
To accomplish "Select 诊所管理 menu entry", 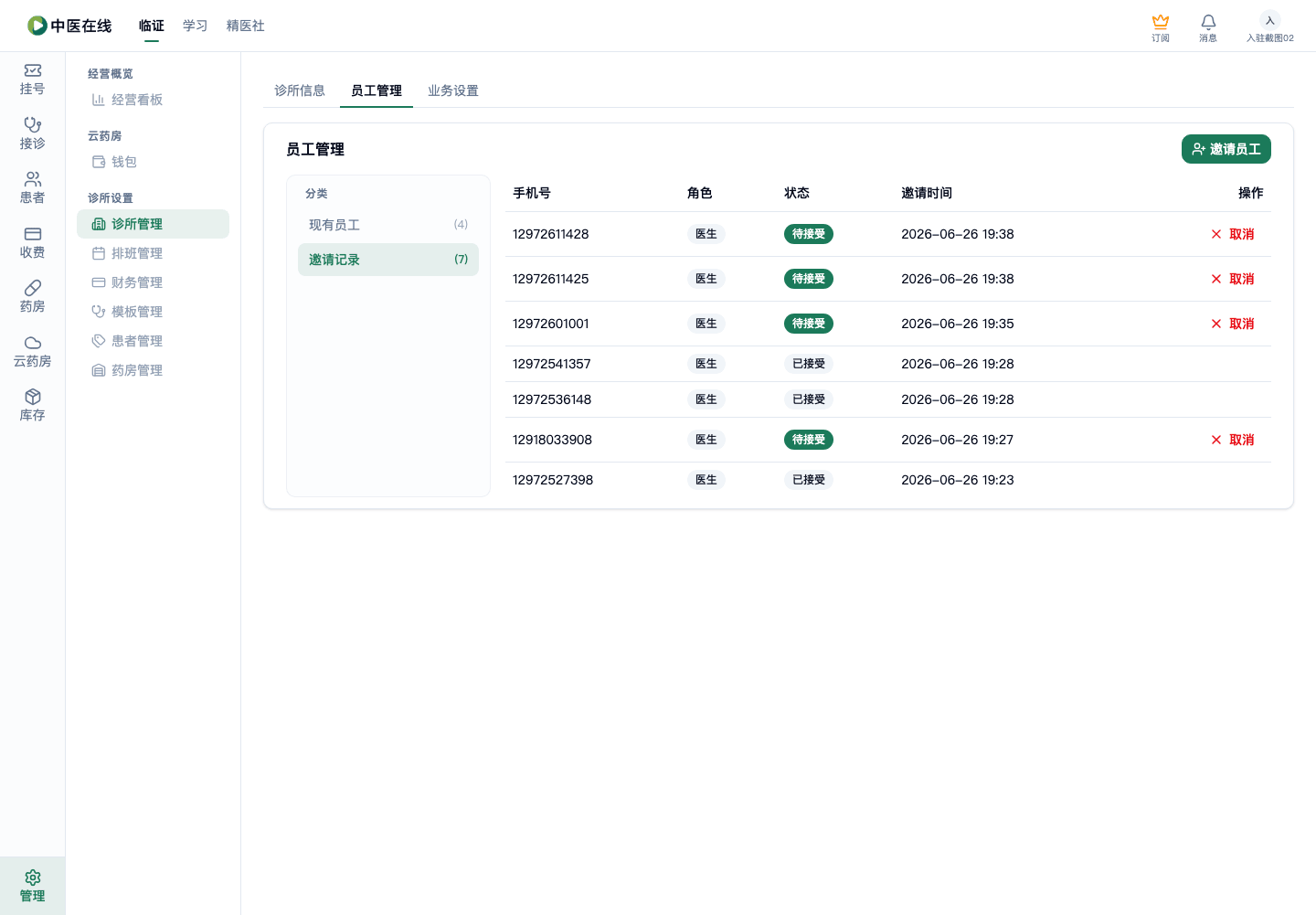I will (153, 224).
